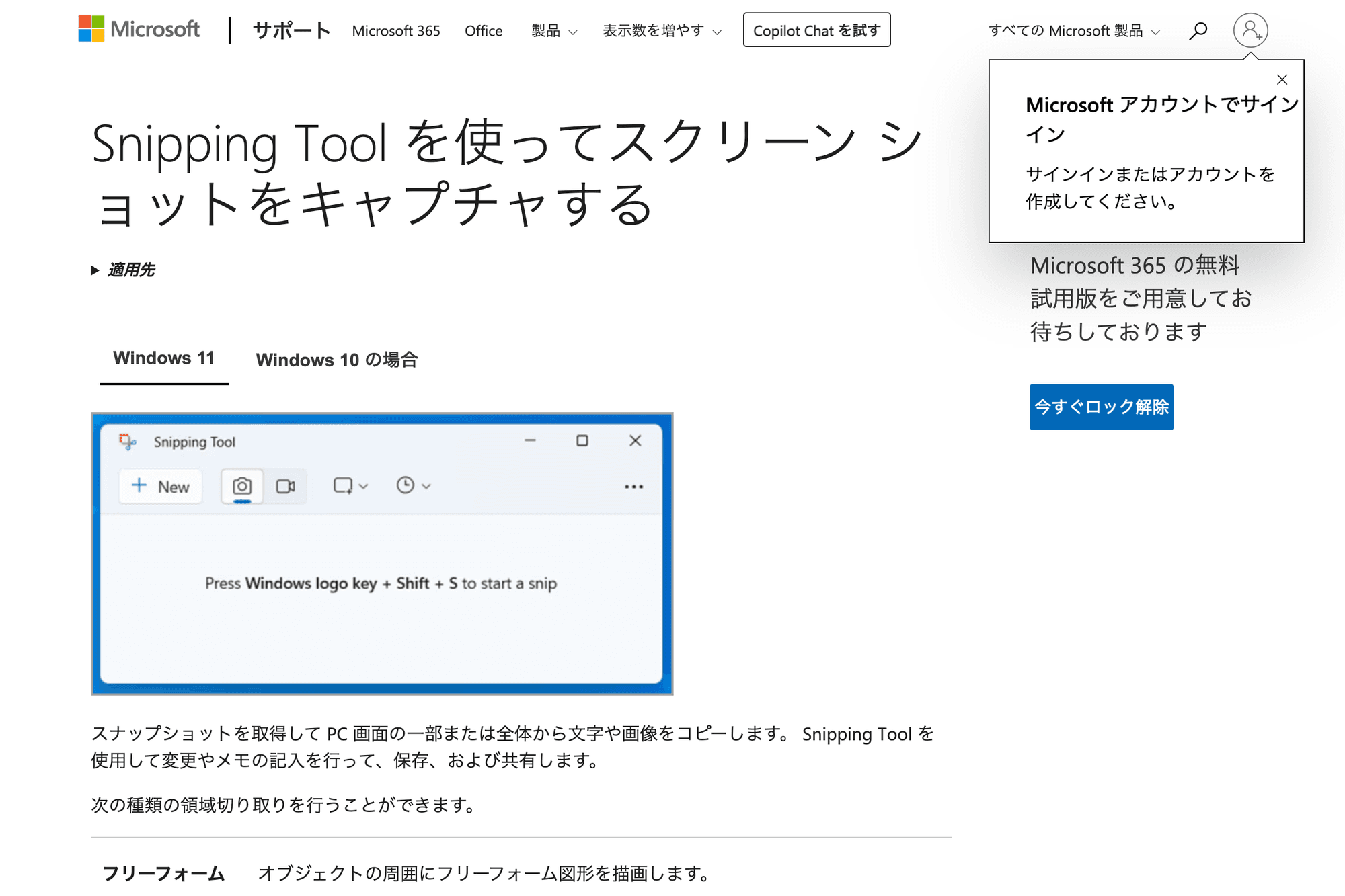
Task: Click the delay timer clock dropdown icon
Action: [x=413, y=485]
